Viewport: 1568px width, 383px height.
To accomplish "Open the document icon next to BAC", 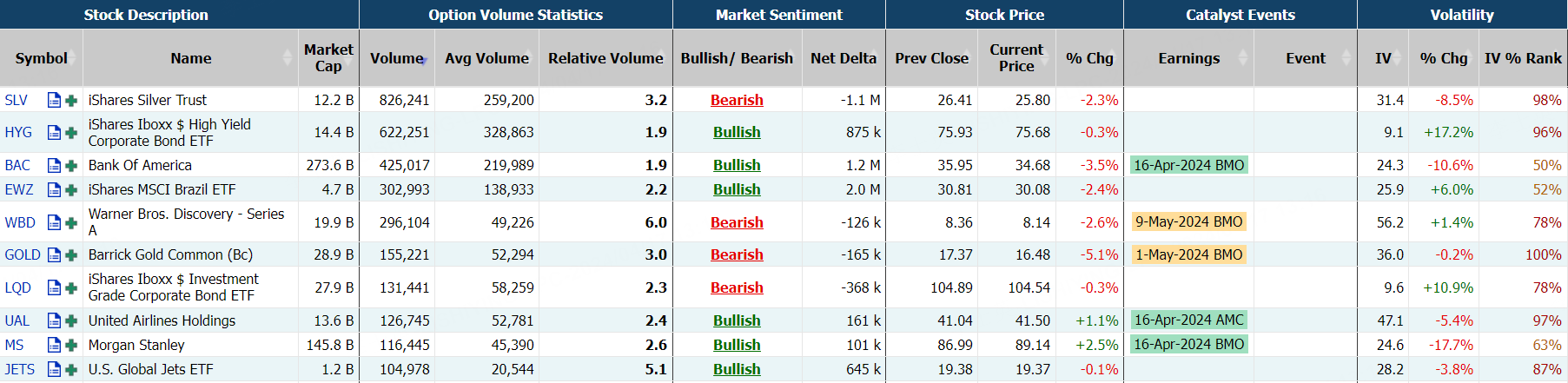I will coord(54,165).
